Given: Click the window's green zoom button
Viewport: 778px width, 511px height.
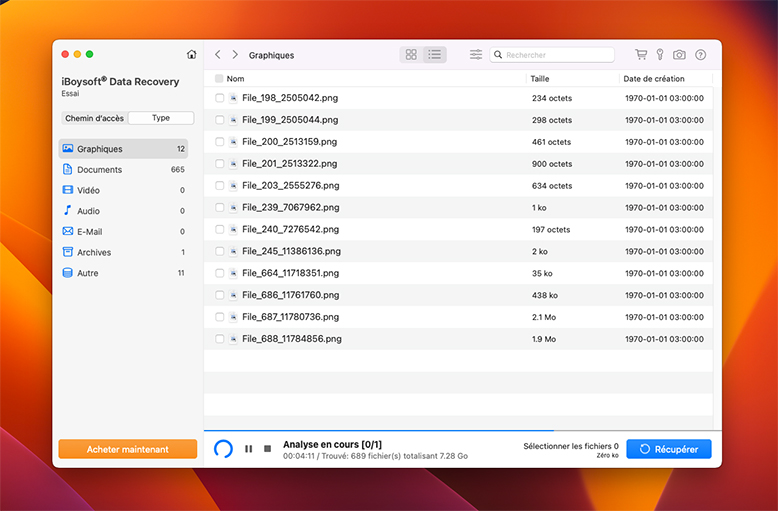Looking at the screenshot, I should coord(89,54).
